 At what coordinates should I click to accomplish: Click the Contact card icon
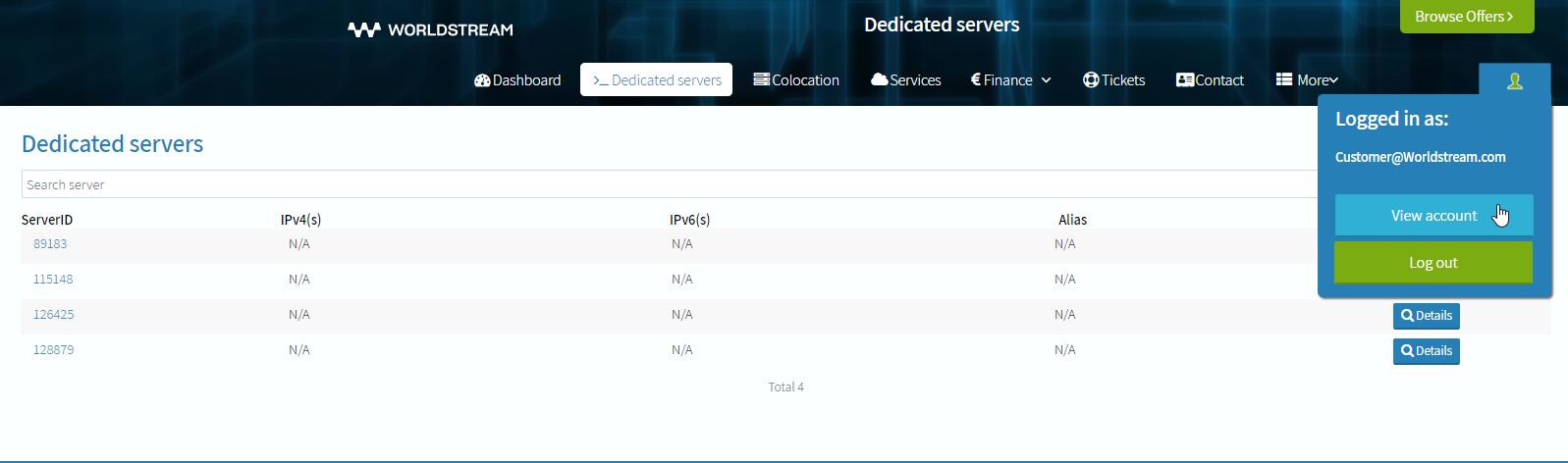(x=1185, y=79)
